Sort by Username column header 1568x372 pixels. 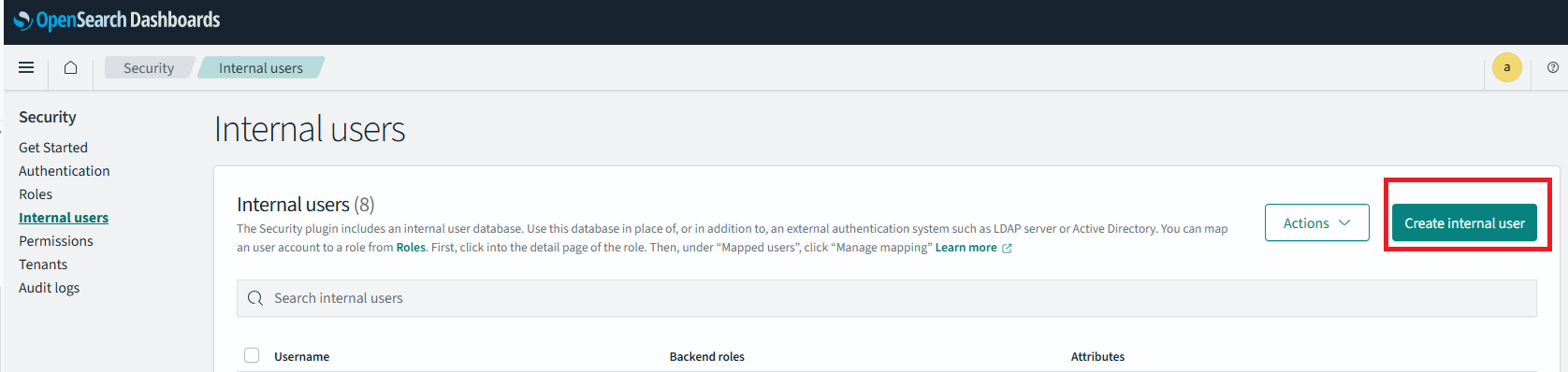[301, 356]
